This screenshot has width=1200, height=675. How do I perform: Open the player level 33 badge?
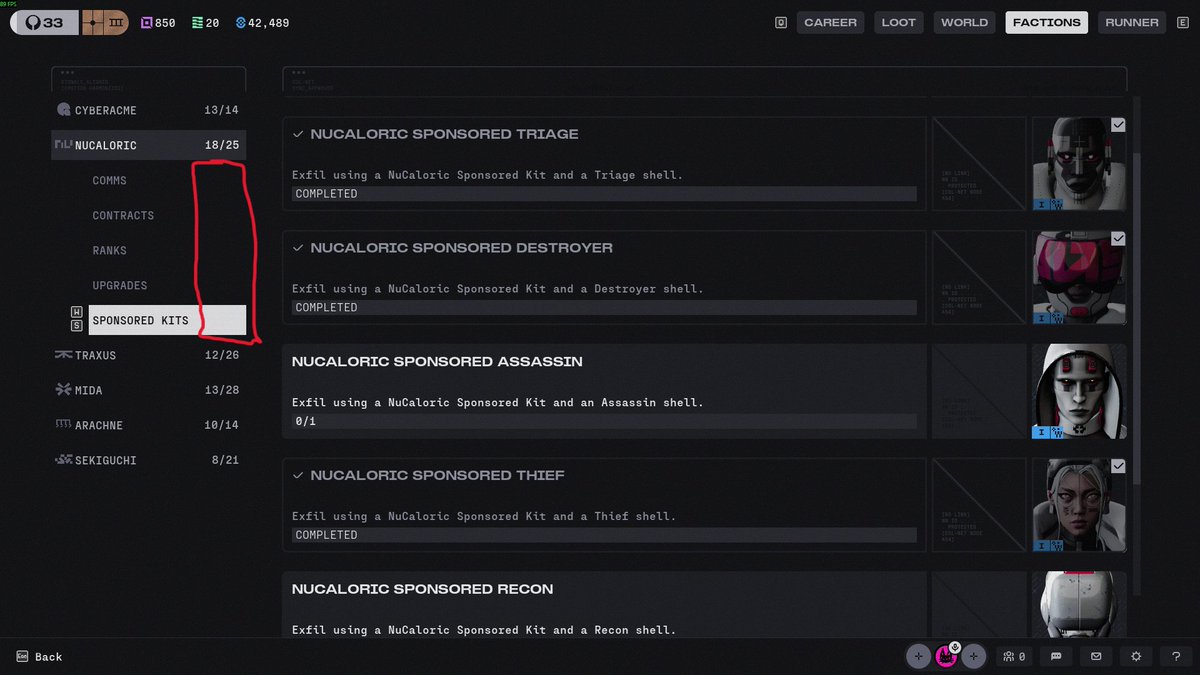pyautogui.click(x=44, y=22)
